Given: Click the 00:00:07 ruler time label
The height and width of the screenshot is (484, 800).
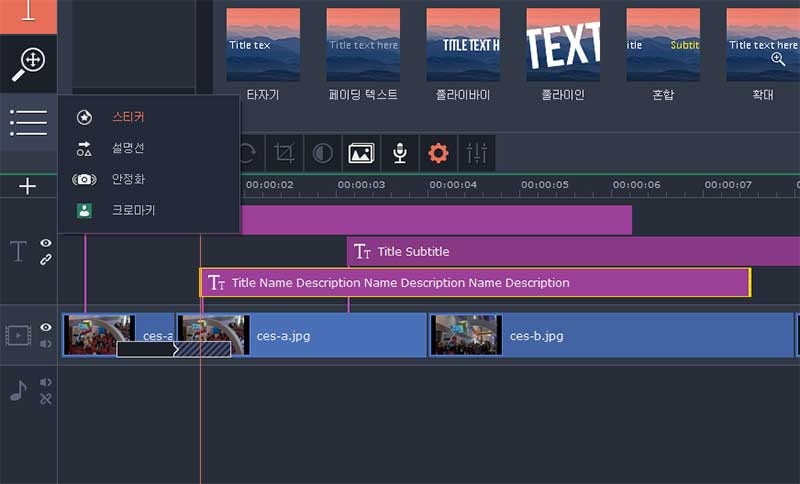Looking at the screenshot, I should [729, 185].
